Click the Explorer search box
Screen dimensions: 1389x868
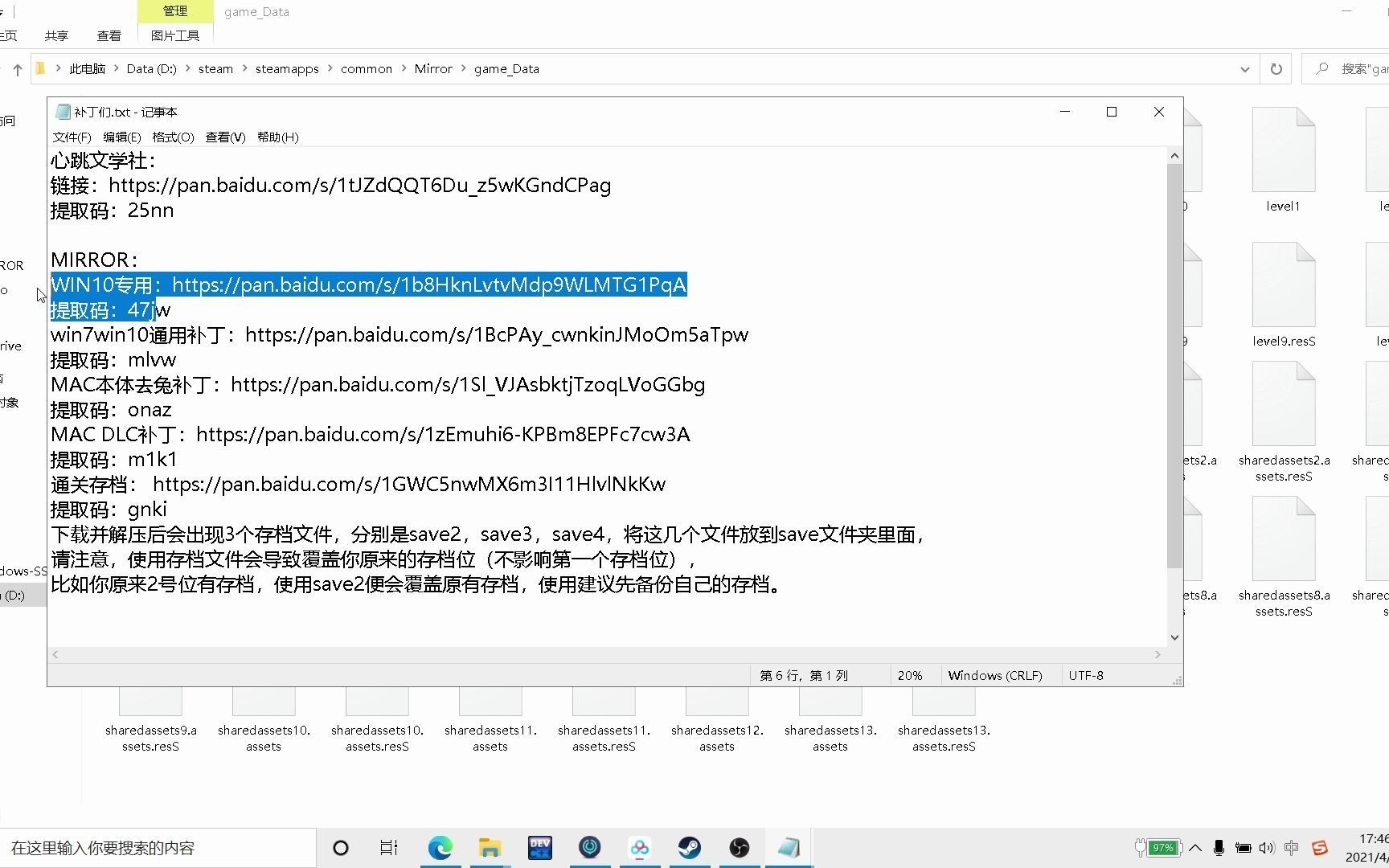1346,69
